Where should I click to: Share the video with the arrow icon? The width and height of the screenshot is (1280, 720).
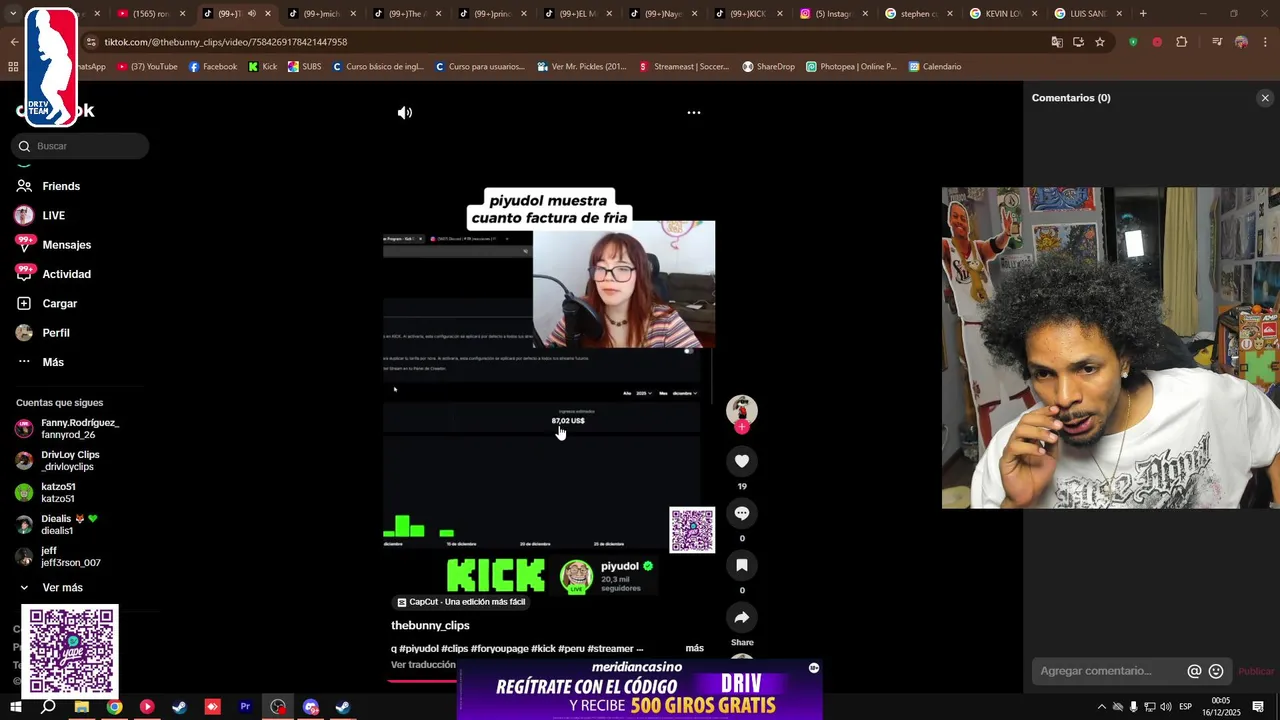tap(742, 617)
